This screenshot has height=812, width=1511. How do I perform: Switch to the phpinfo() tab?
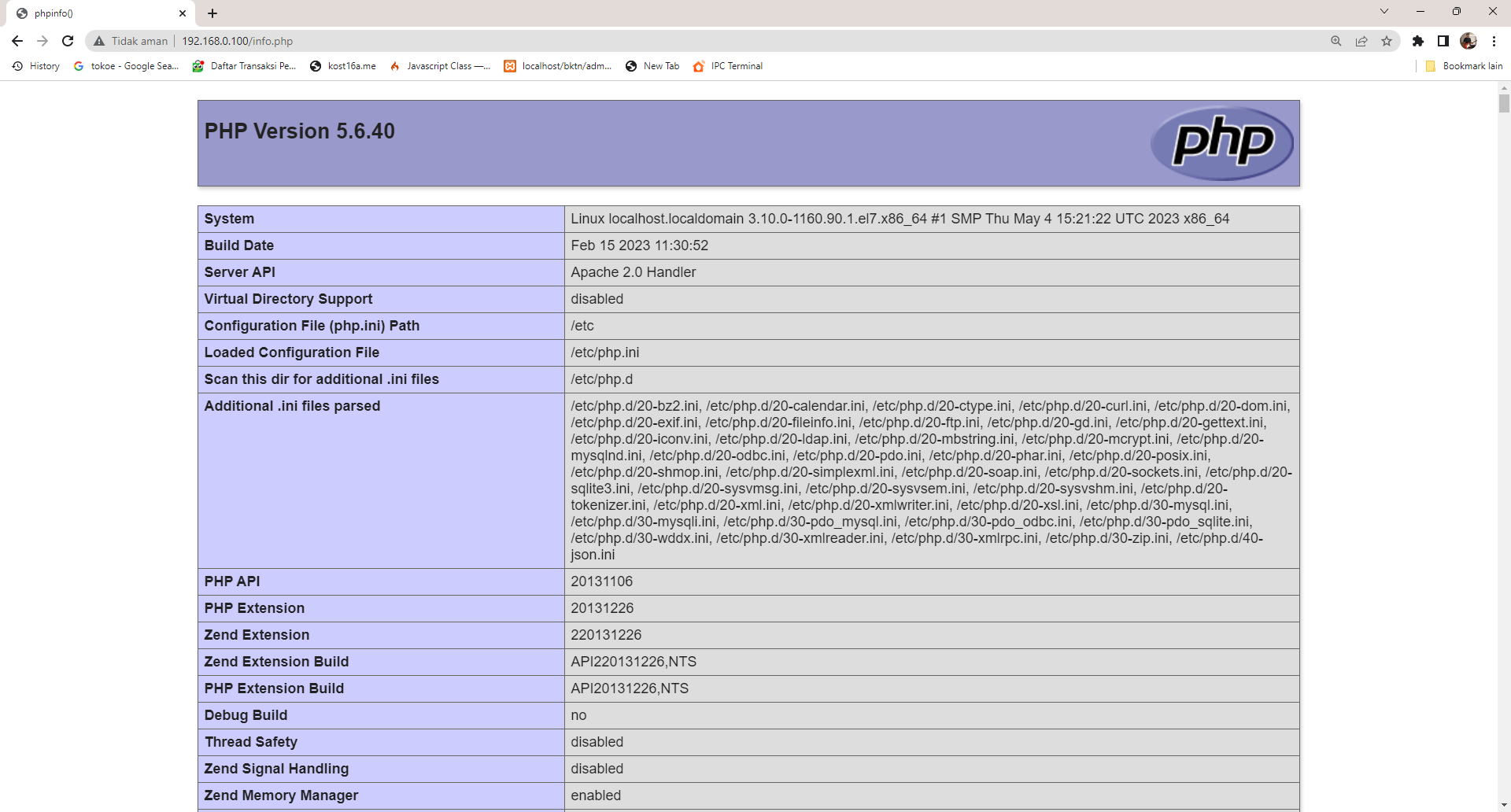98,13
